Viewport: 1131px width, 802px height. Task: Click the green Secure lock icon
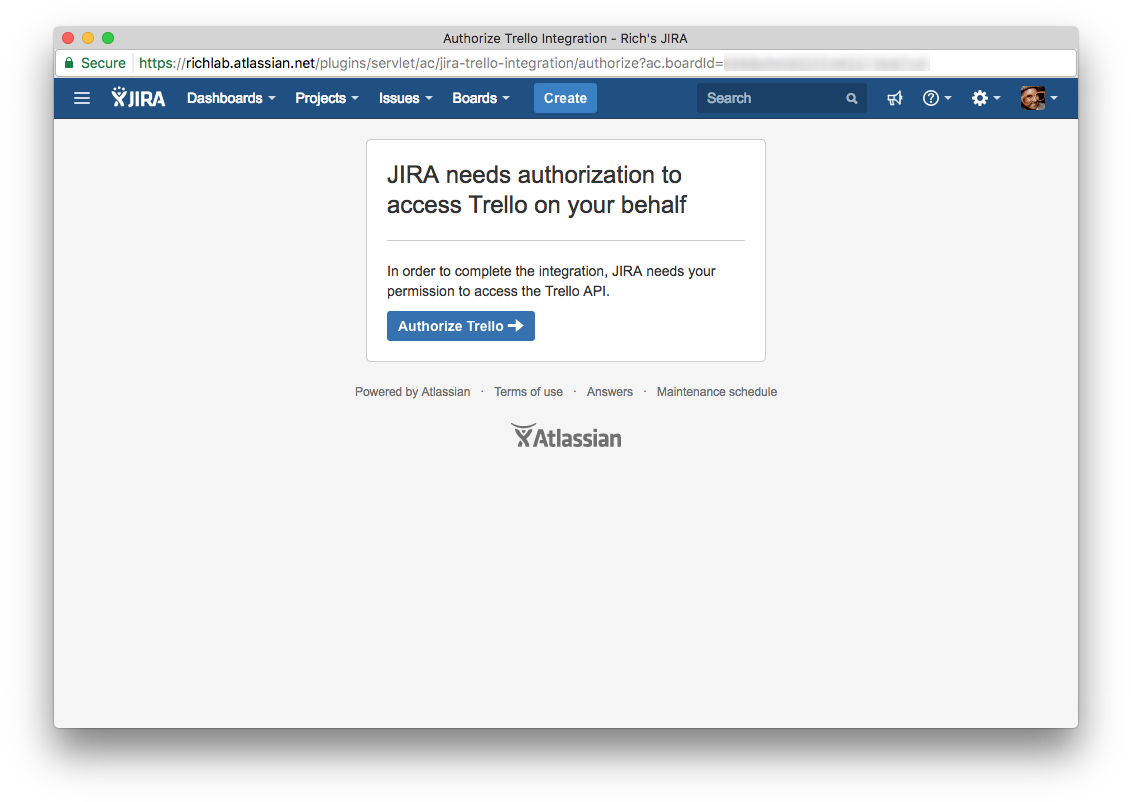click(69, 63)
